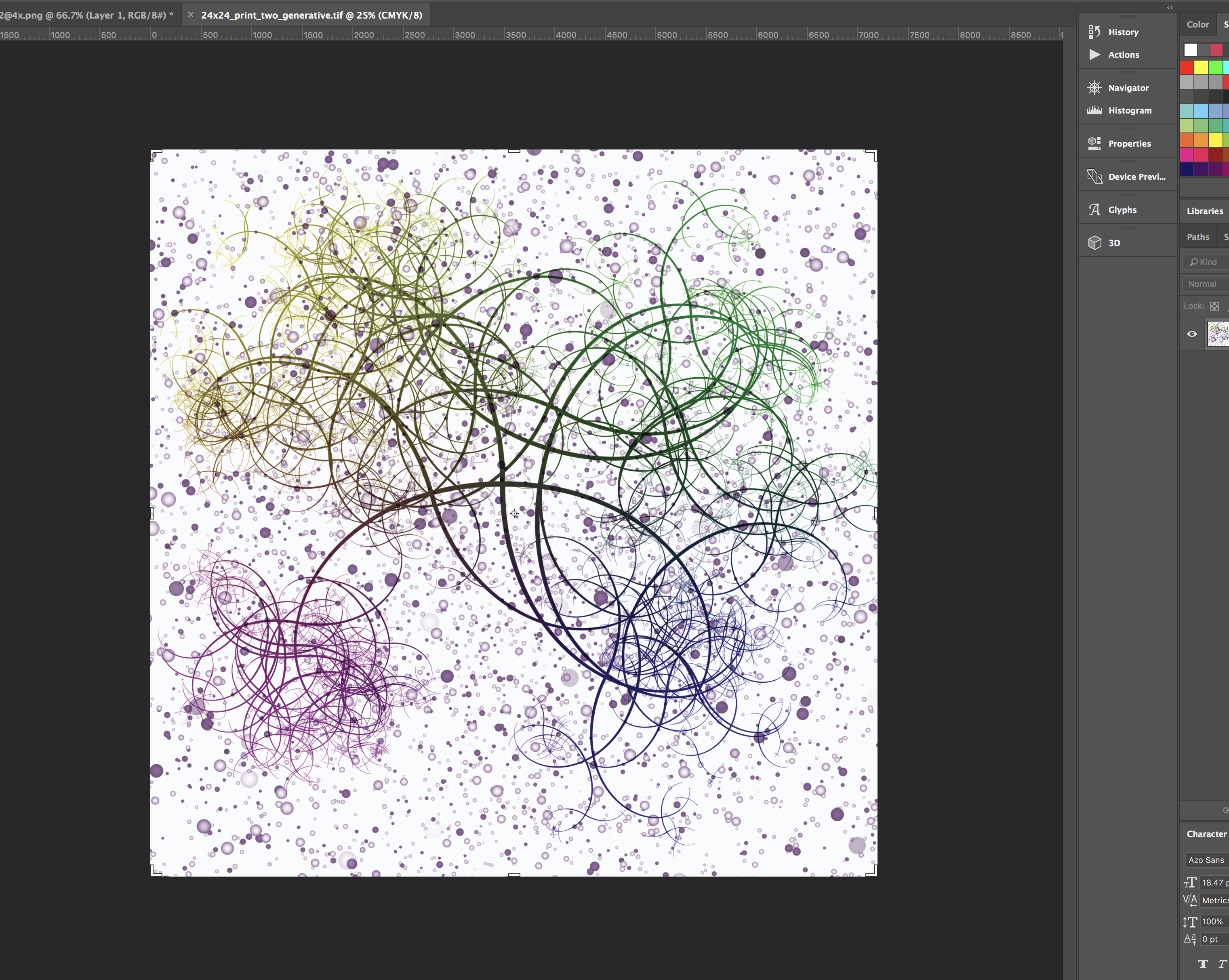Collapse panels with double-arrow button
The height and width of the screenshot is (980, 1229).
click(1170, 7)
